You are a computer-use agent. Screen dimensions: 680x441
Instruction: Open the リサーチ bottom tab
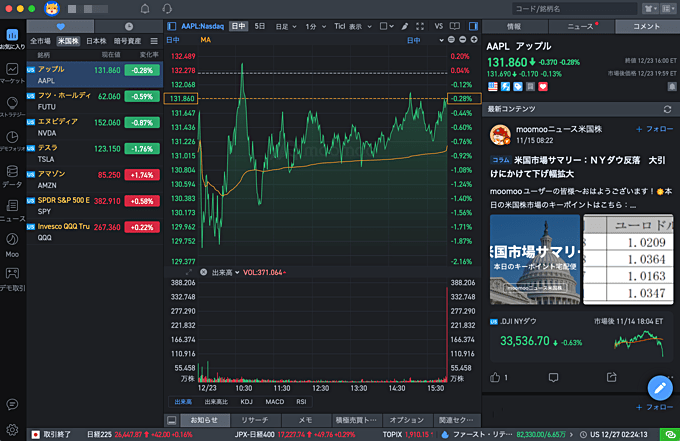click(x=255, y=420)
